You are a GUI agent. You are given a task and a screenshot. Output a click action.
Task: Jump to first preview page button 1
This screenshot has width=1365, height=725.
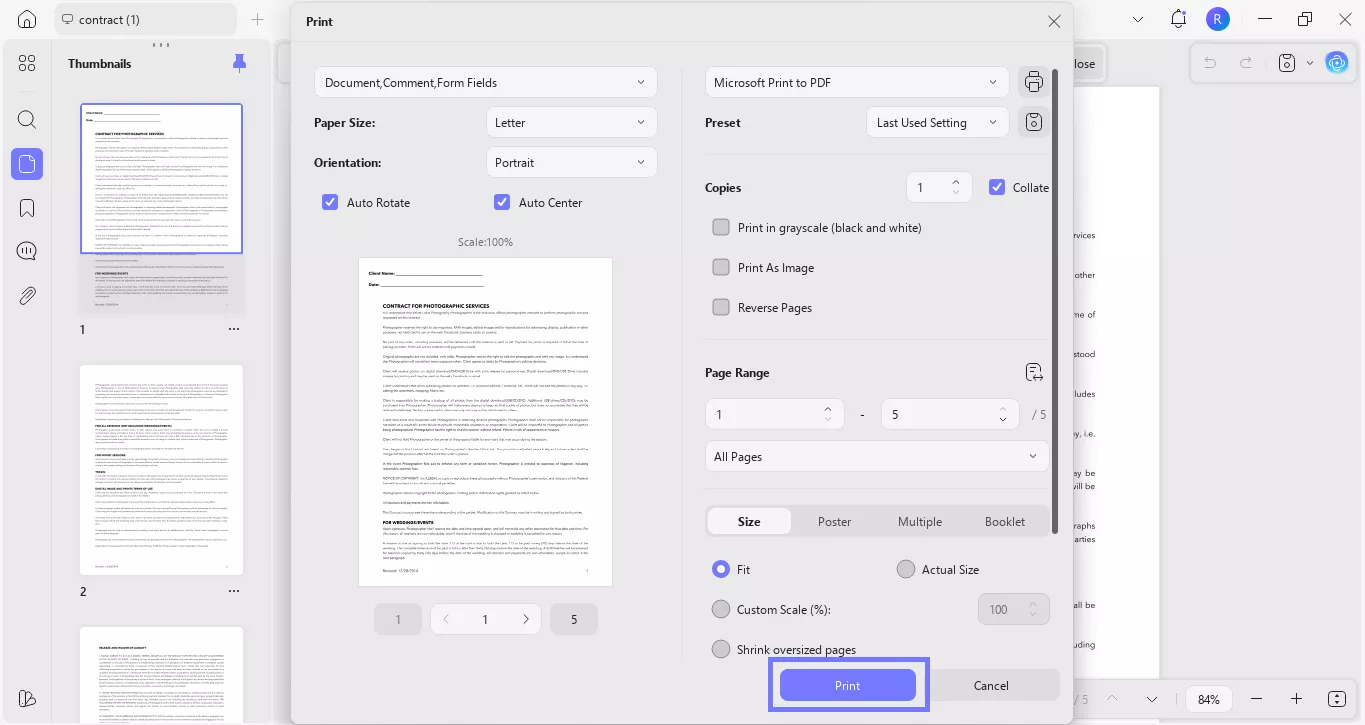398,619
